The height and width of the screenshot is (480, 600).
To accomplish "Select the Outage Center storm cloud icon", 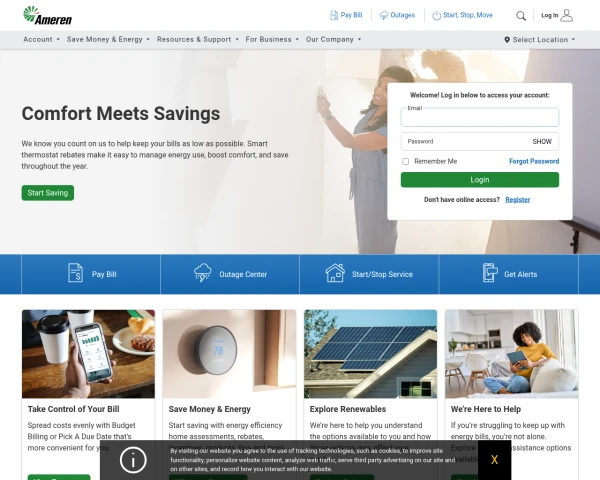I will [x=202, y=273].
